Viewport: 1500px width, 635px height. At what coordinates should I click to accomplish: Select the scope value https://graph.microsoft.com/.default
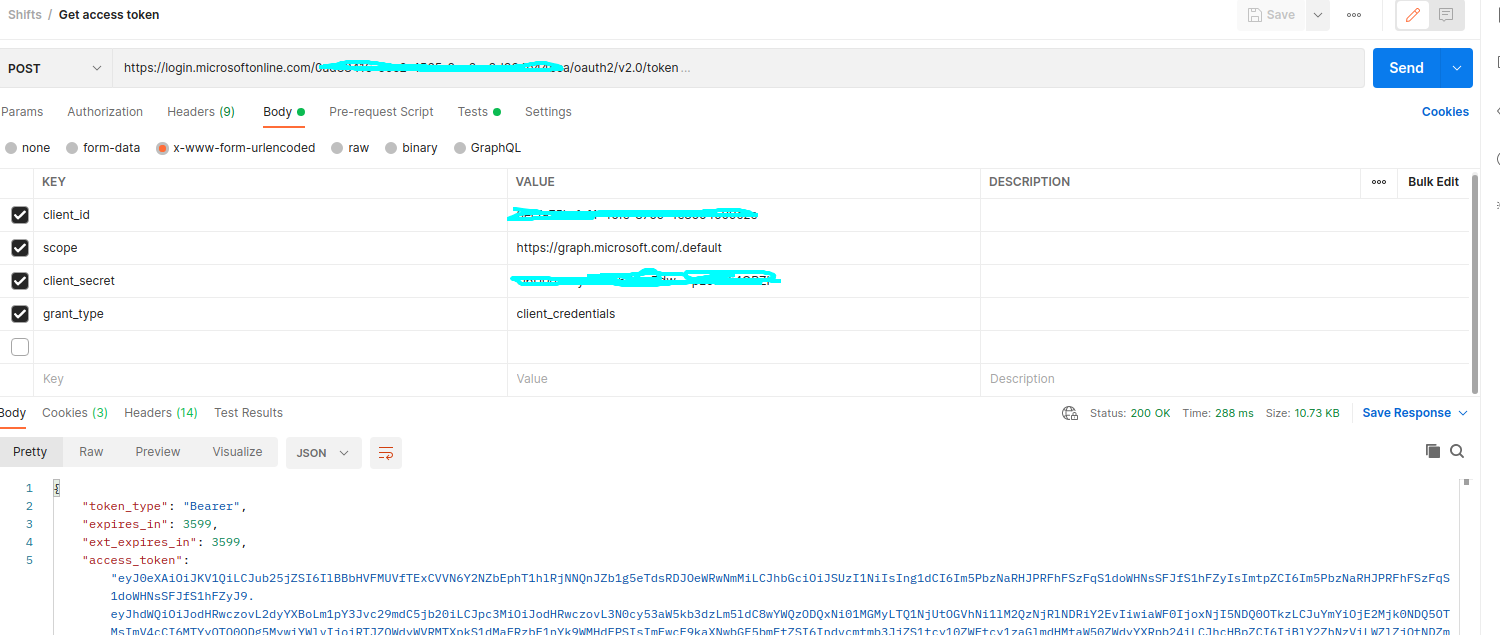coord(619,248)
